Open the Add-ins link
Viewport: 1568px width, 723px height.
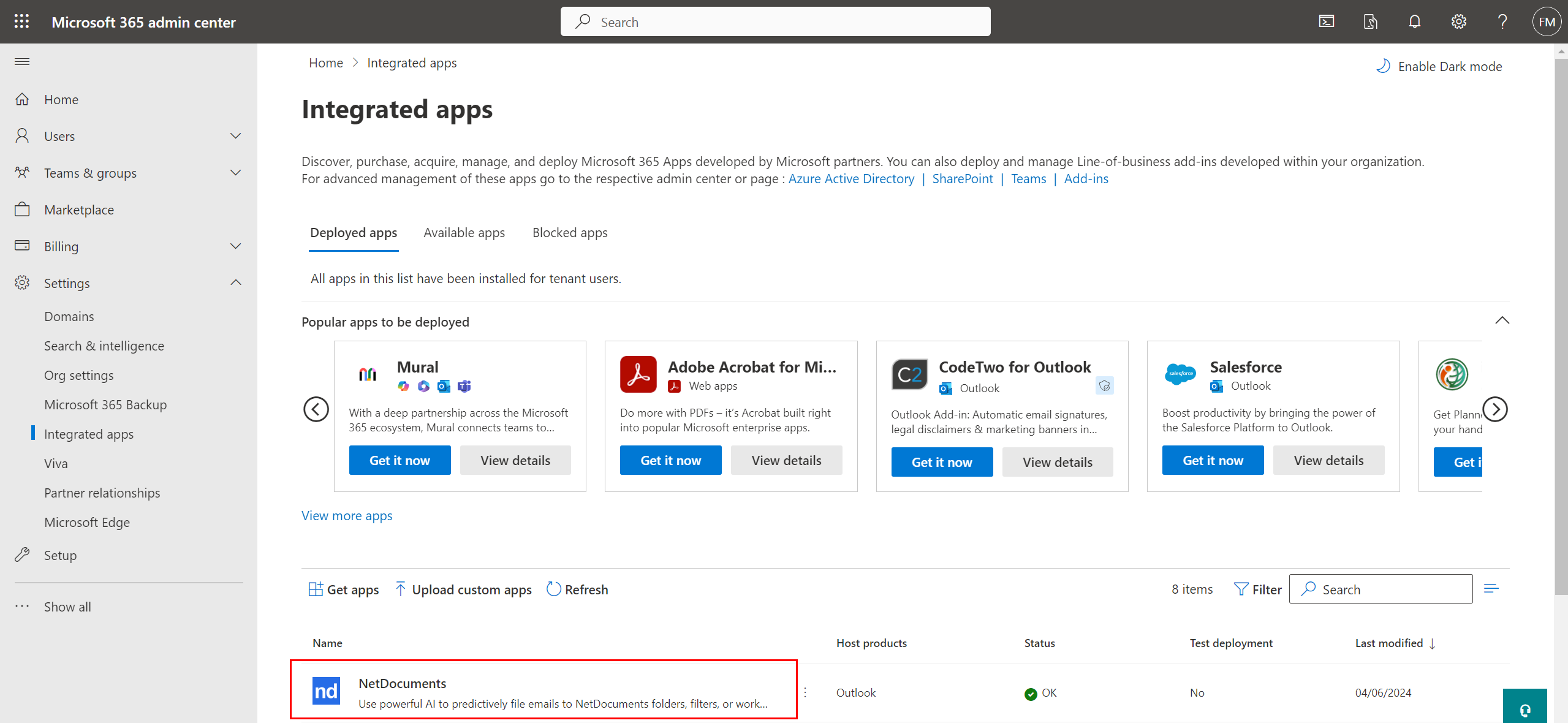(1086, 179)
